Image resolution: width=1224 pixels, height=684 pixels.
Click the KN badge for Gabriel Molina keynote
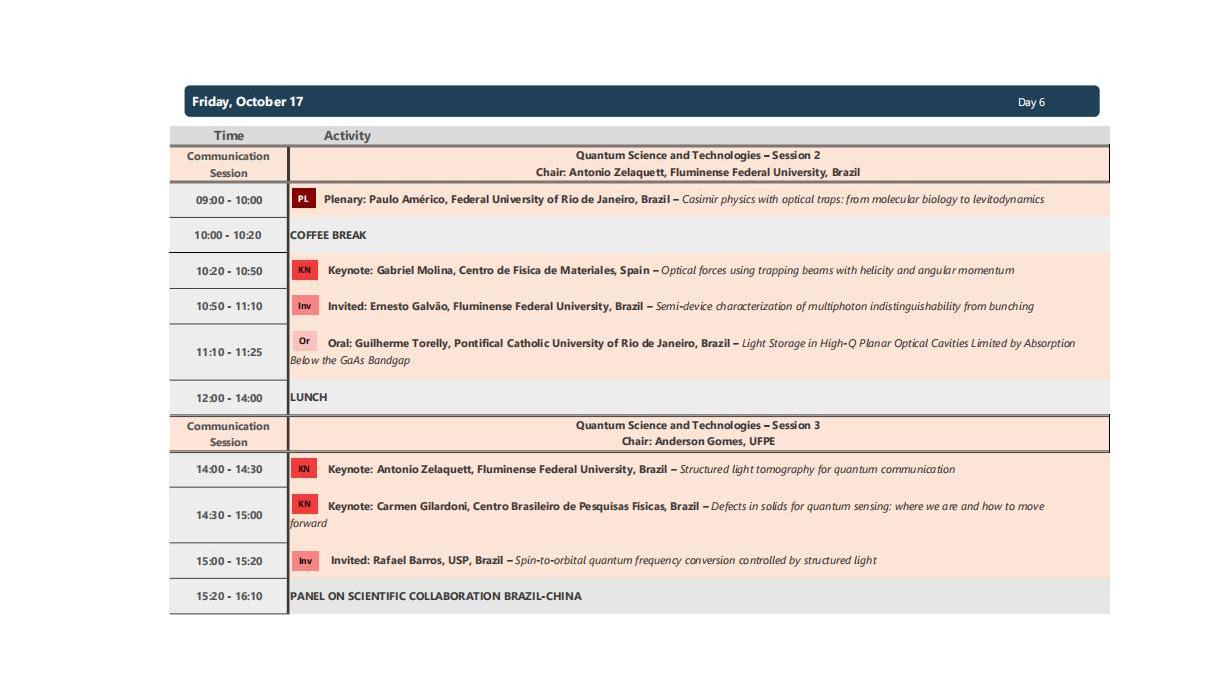tap(304, 270)
